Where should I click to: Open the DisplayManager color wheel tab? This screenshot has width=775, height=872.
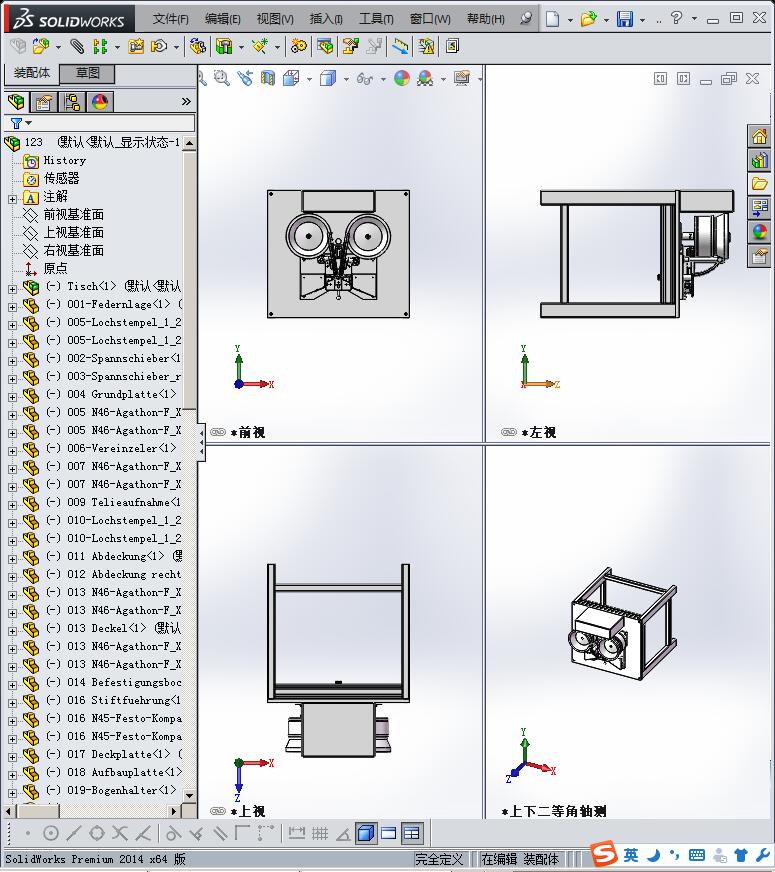[x=100, y=102]
